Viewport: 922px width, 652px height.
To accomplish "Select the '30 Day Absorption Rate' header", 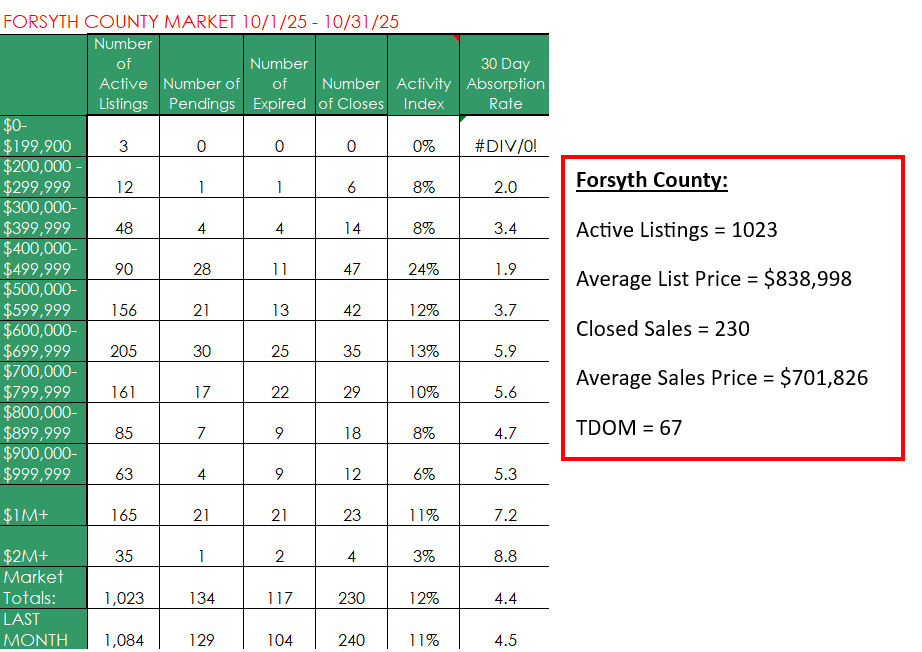I will pos(505,84).
